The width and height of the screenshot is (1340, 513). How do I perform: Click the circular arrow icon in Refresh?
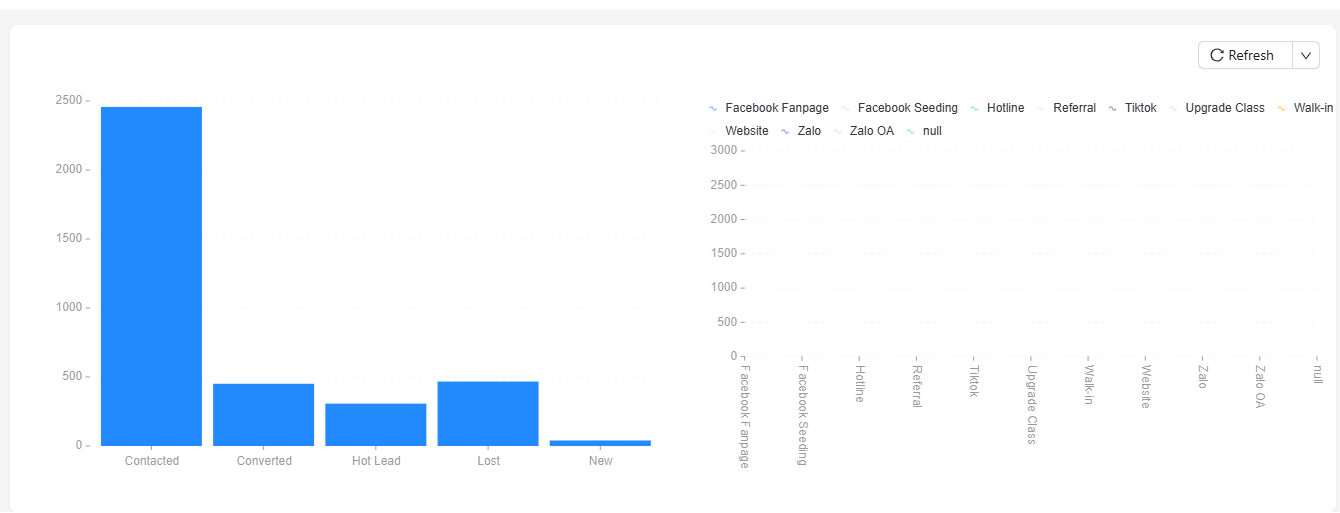[1217, 56]
